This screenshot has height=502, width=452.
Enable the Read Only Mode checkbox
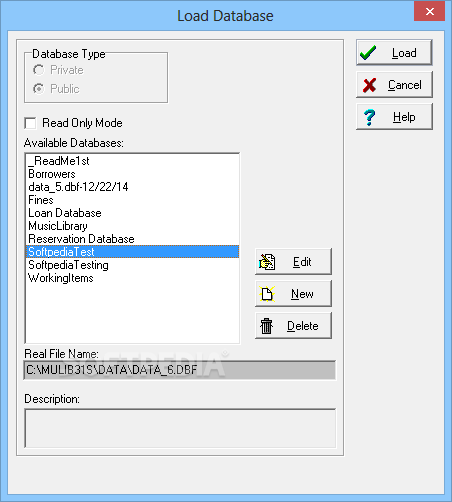[30, 123]
